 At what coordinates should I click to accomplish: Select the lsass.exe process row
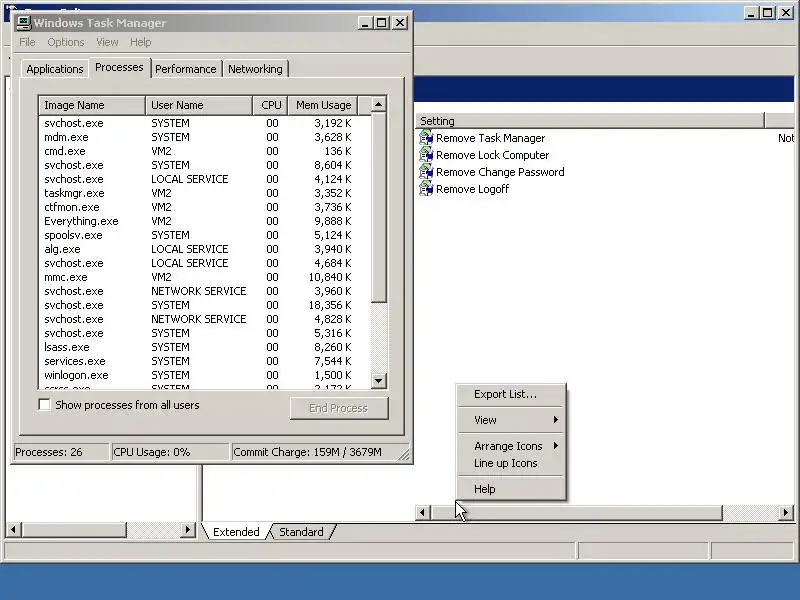click(x=205, y=347)
